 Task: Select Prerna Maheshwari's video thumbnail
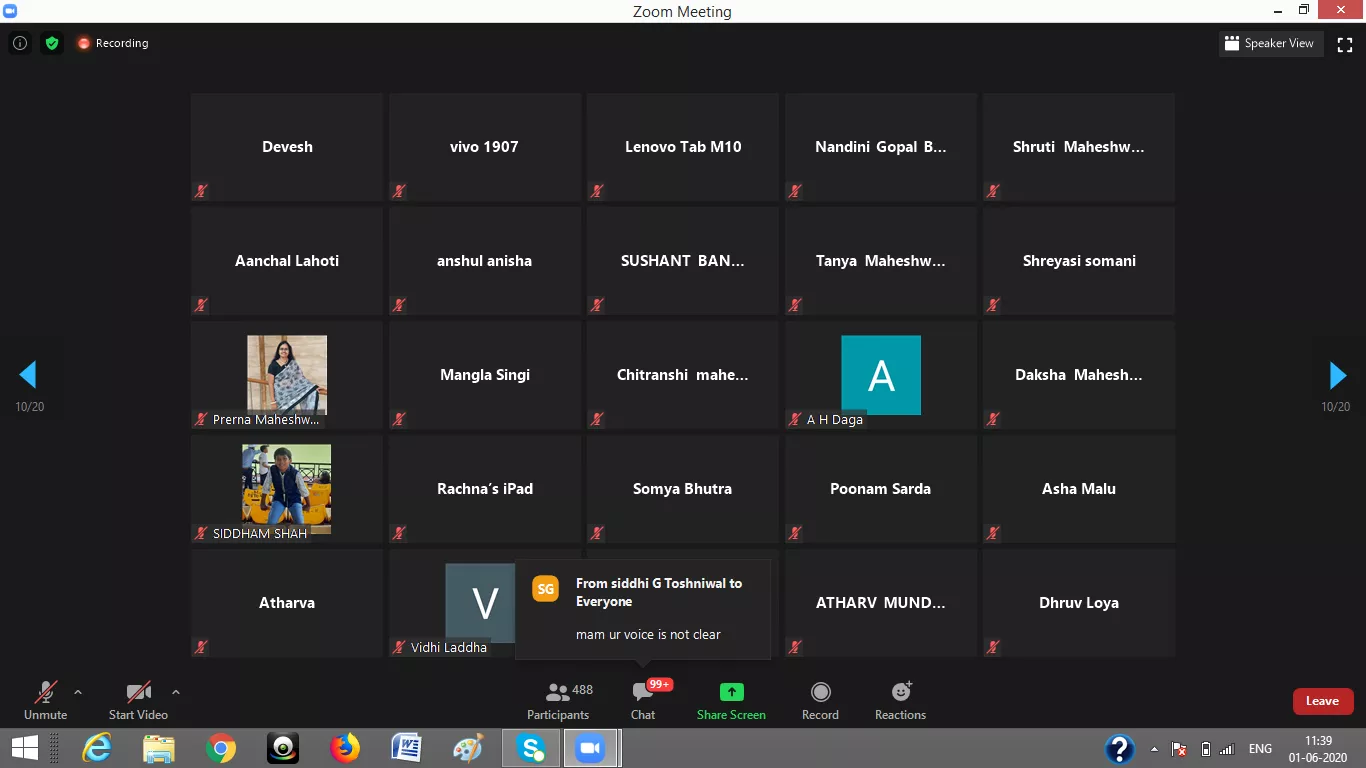[287, 374]
